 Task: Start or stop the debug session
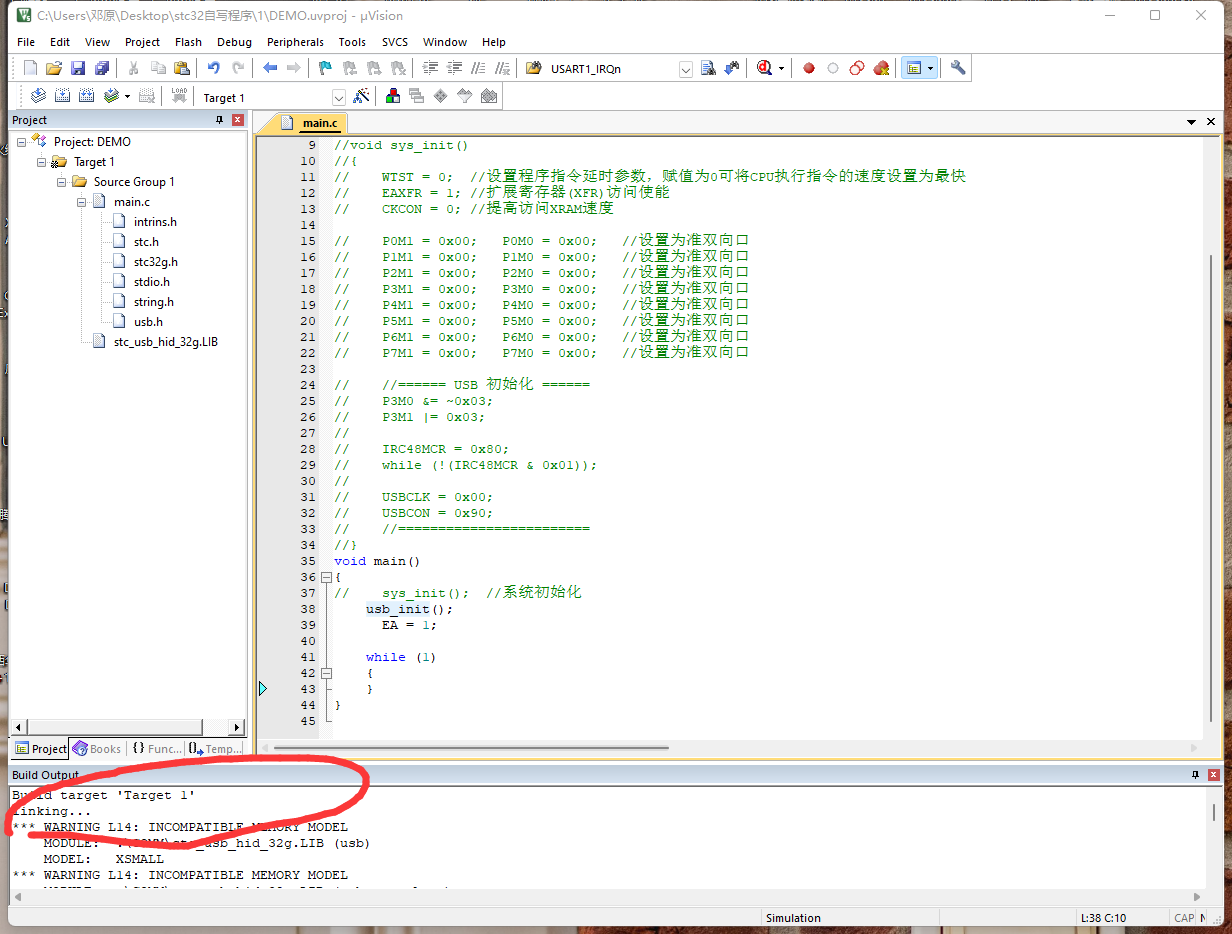tap(765, 68)
